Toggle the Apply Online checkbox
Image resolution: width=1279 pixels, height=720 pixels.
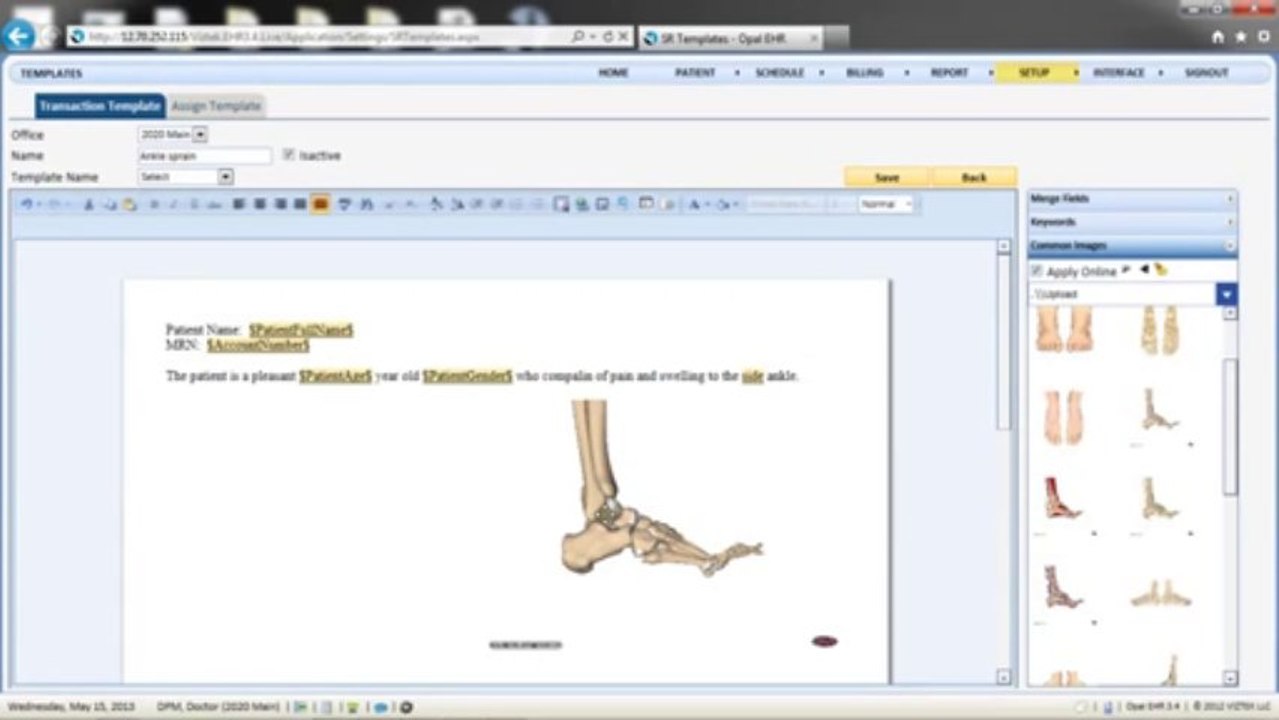1036,271
